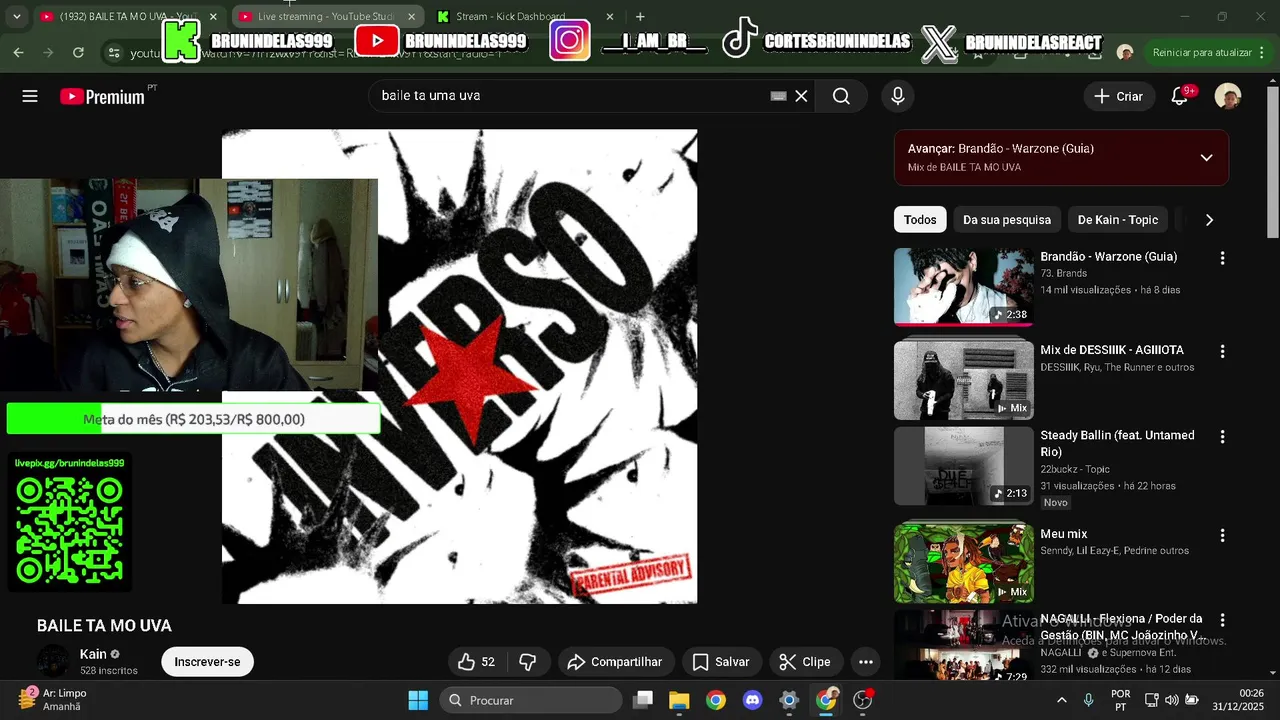Dislike the video with thumbs down
This screenshot has width=1280, height=720.
[527, 662]
